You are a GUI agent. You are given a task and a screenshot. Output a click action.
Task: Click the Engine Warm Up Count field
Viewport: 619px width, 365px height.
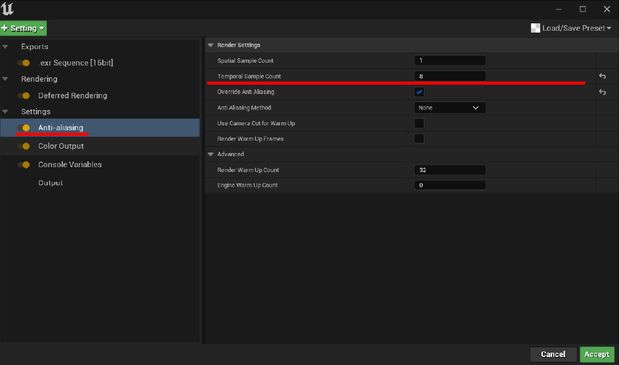(450, 185)
